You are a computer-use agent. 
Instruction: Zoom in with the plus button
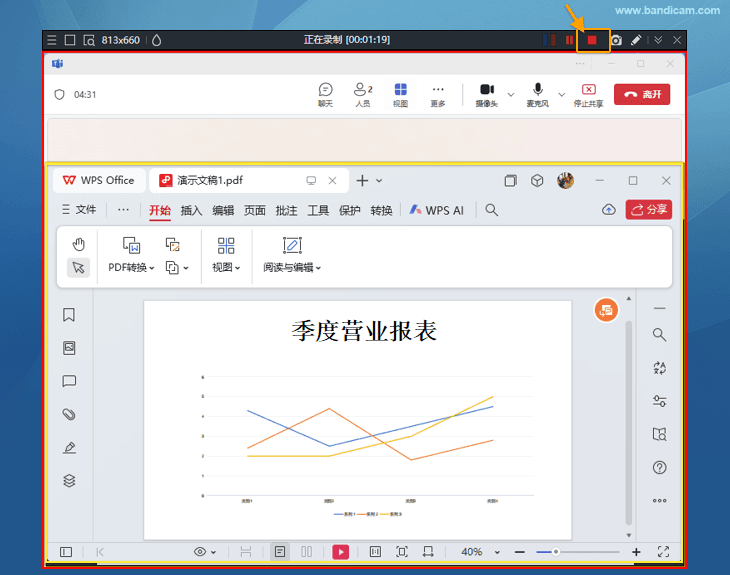636,552
